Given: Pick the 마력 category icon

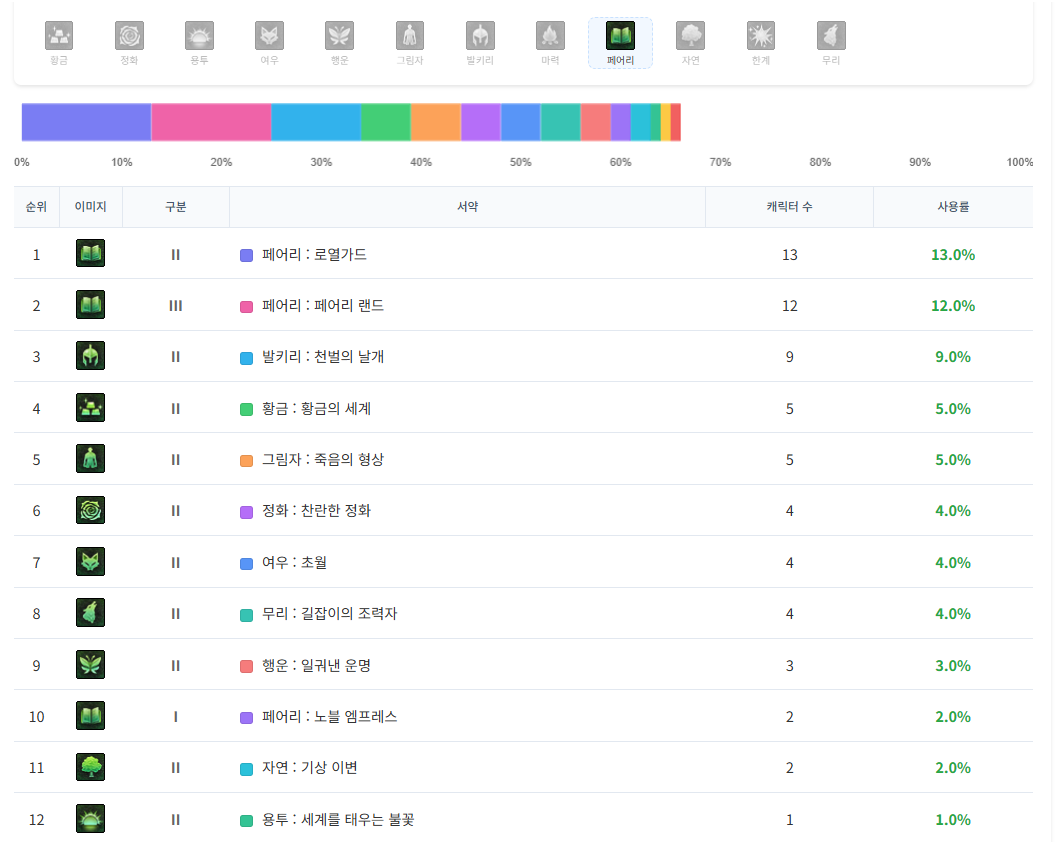Looking at the screenshot, I should click(x=550, y=37).
